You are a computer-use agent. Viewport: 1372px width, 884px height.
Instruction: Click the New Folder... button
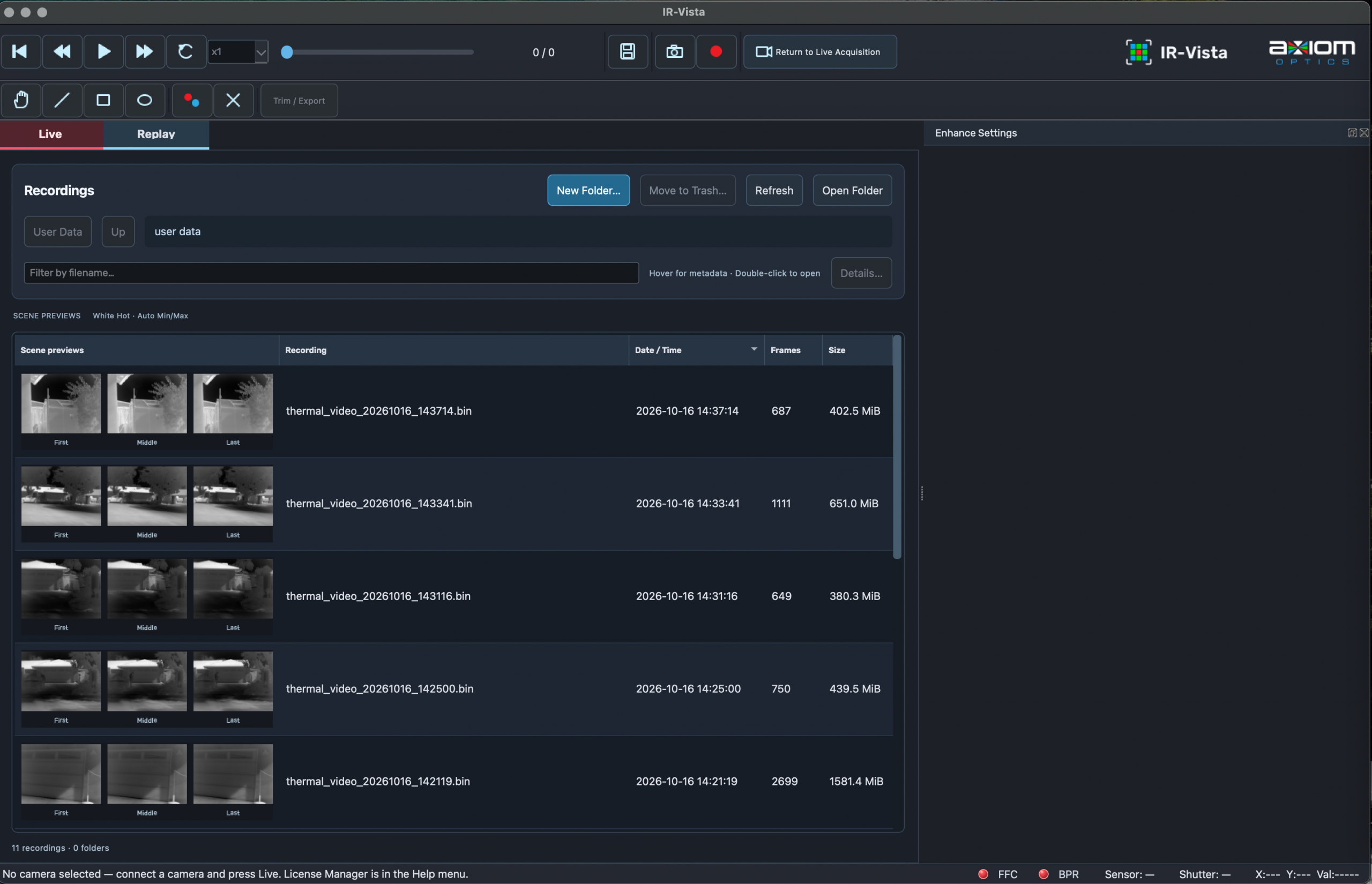[x=588, y=190]
